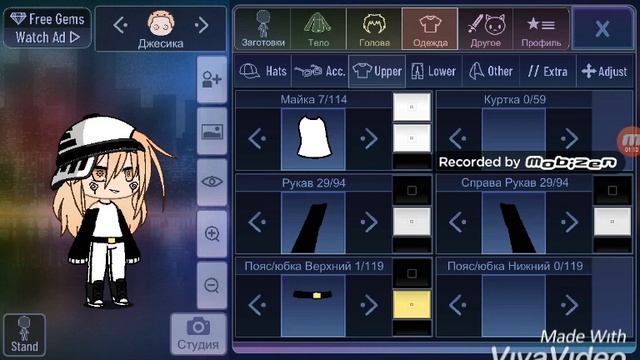Previous Пояс/юбка Нижний option arrow
The height and width of the screenshot is (360, 640).
[x=458, y=305]
